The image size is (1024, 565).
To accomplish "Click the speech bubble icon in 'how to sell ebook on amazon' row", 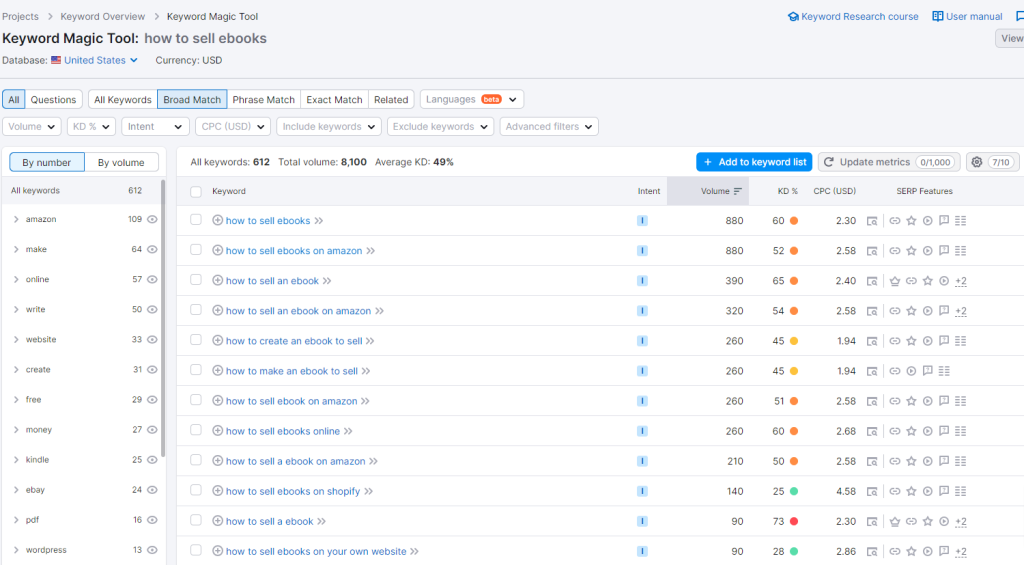I will (944, 401).
